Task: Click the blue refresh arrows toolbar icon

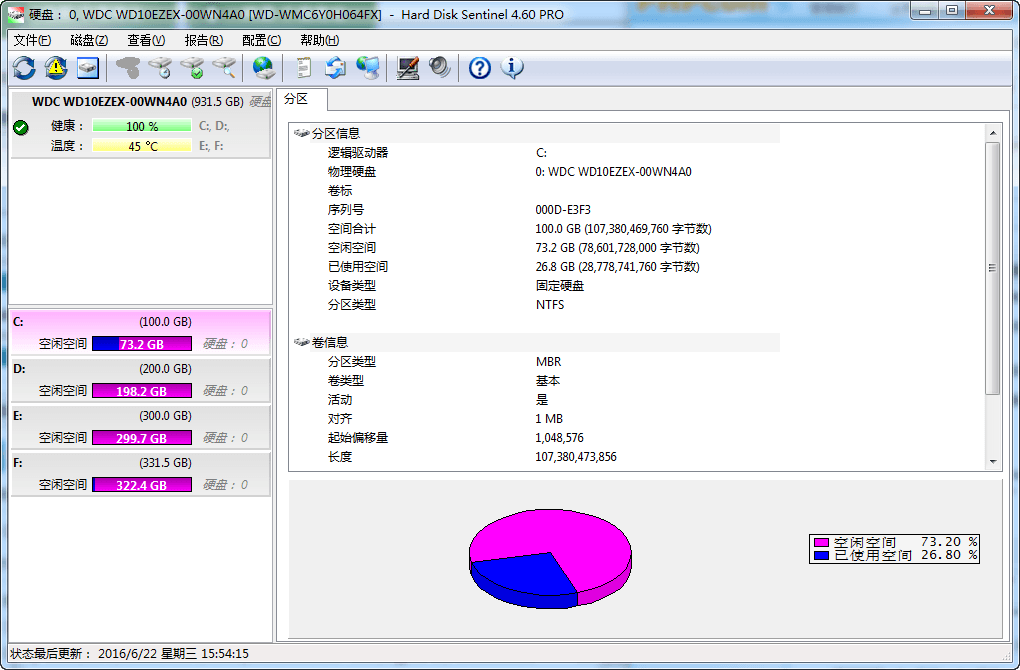Action: point(24,68)
